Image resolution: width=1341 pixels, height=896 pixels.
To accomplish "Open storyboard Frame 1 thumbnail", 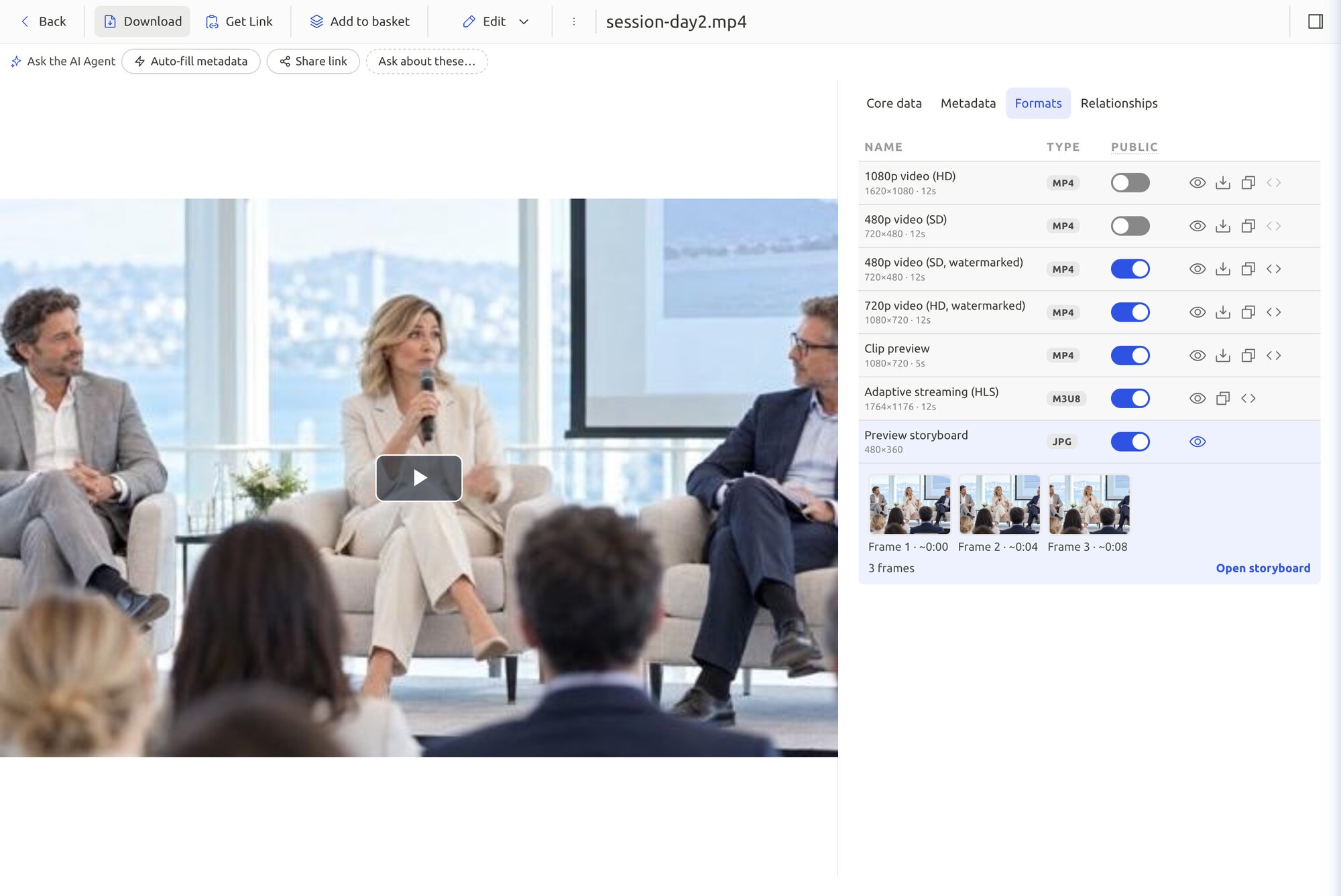I will pos(910,504).
